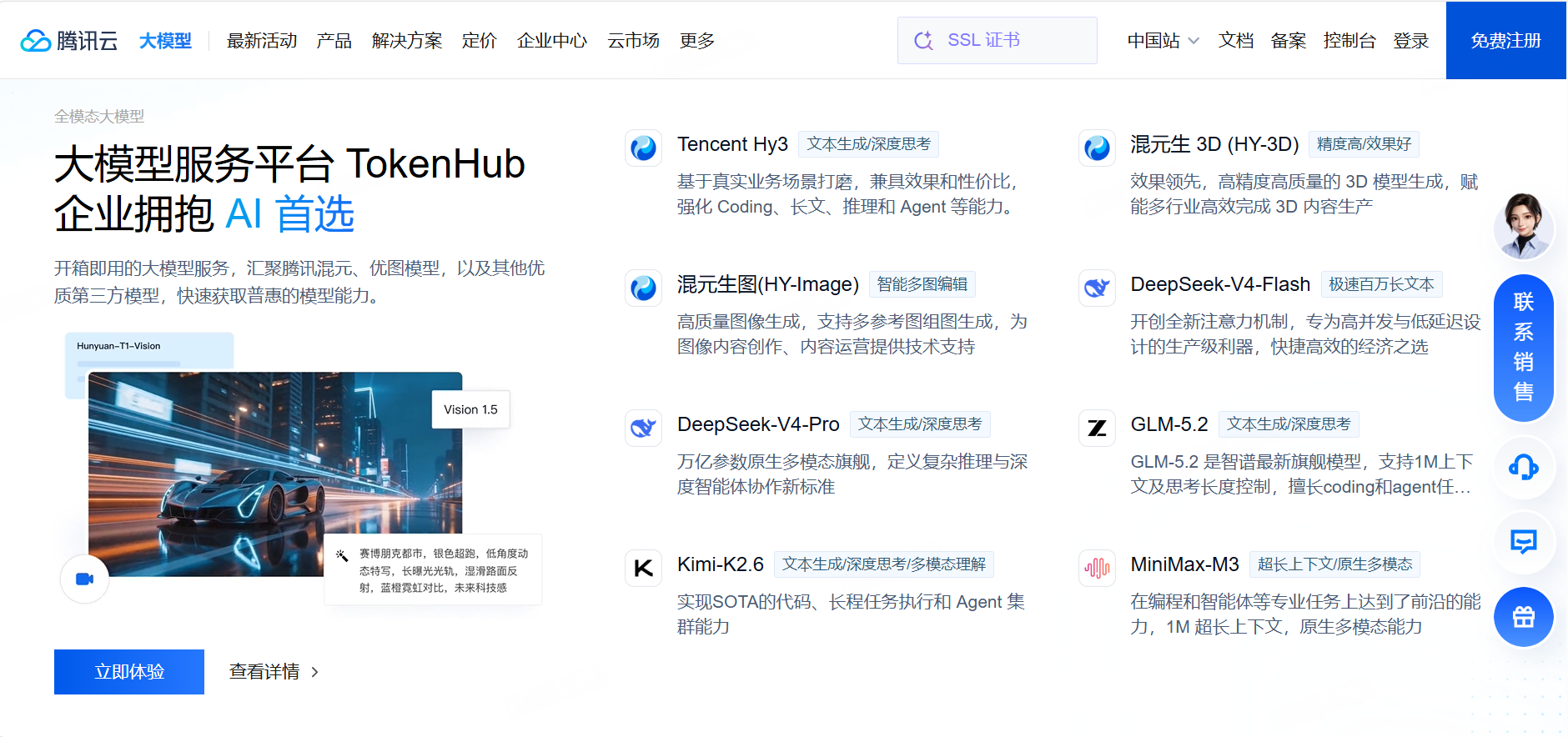Click the 全模态大模型 label
1568x737 pixels.
[99, 117]
